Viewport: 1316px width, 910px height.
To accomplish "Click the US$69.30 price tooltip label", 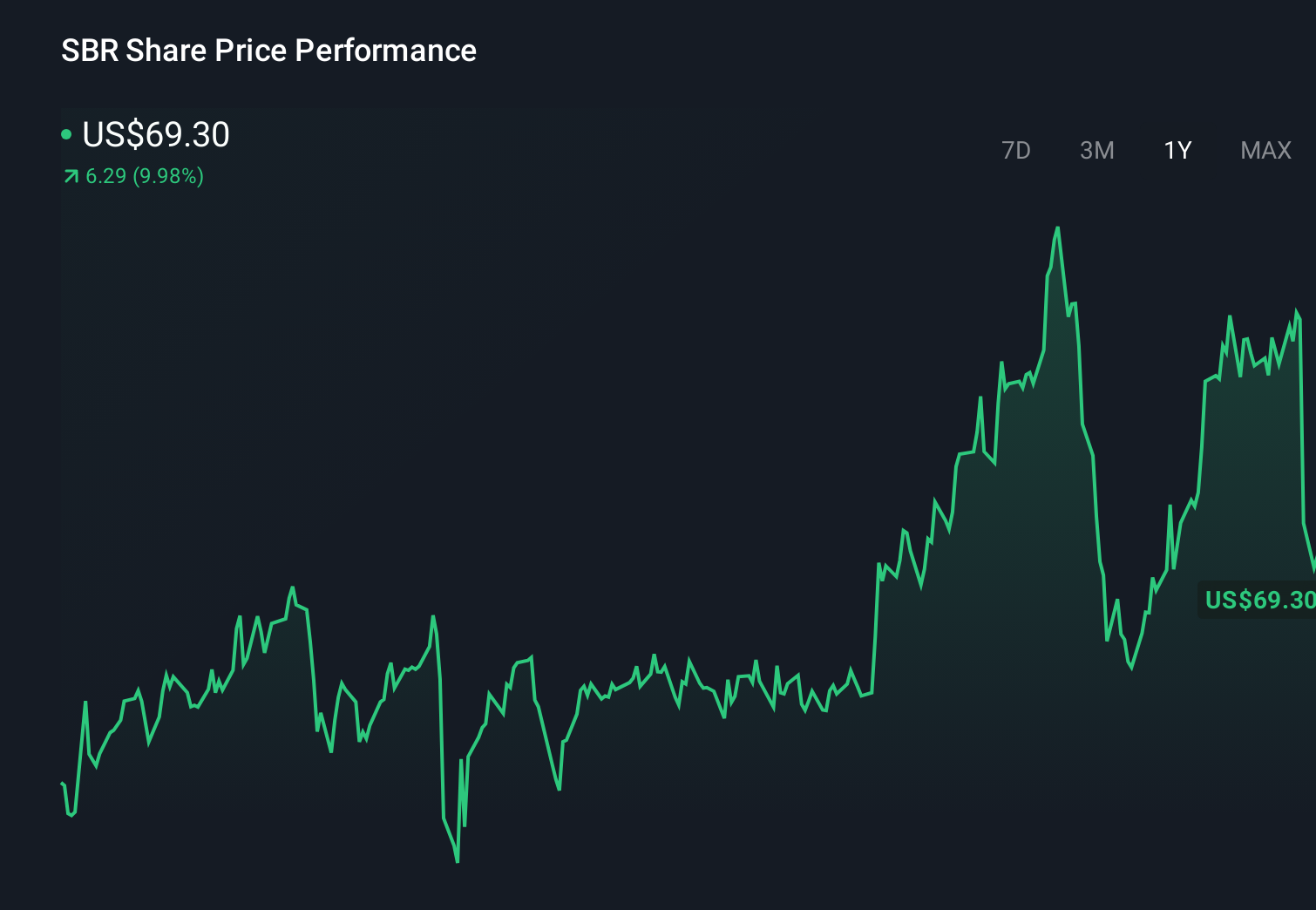I will pyautogui.click(x=1258, y=600).
